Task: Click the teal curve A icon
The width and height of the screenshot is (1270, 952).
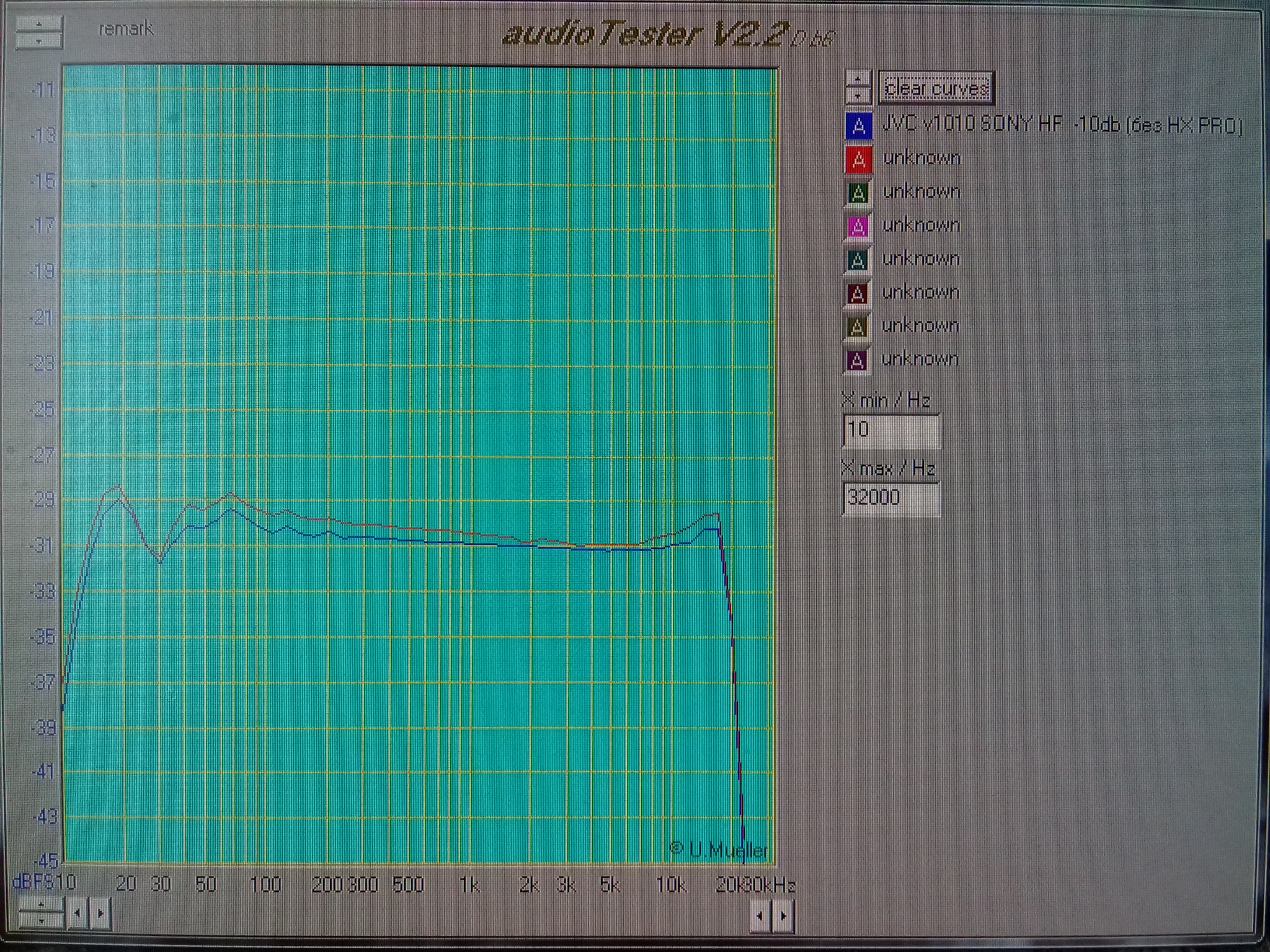Action: pos(858,260)
